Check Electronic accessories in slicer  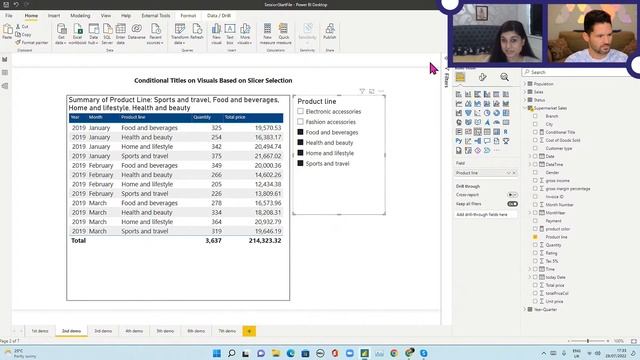coord(300,111)
